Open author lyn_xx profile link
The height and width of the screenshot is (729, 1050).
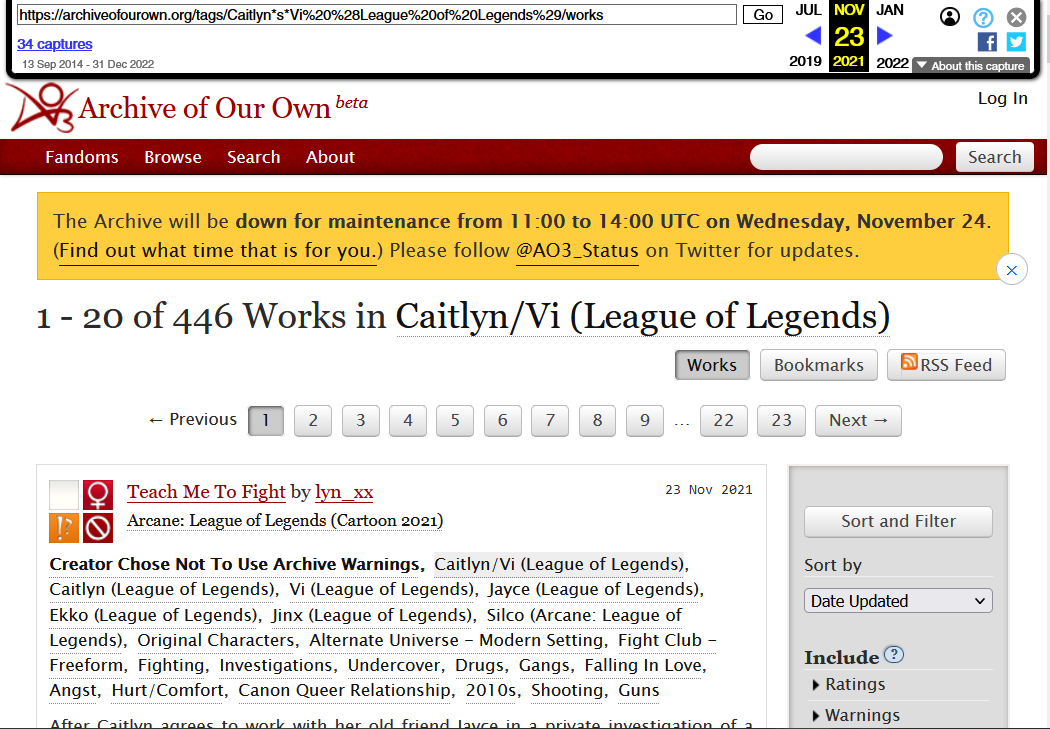click(x=344, y=492)
